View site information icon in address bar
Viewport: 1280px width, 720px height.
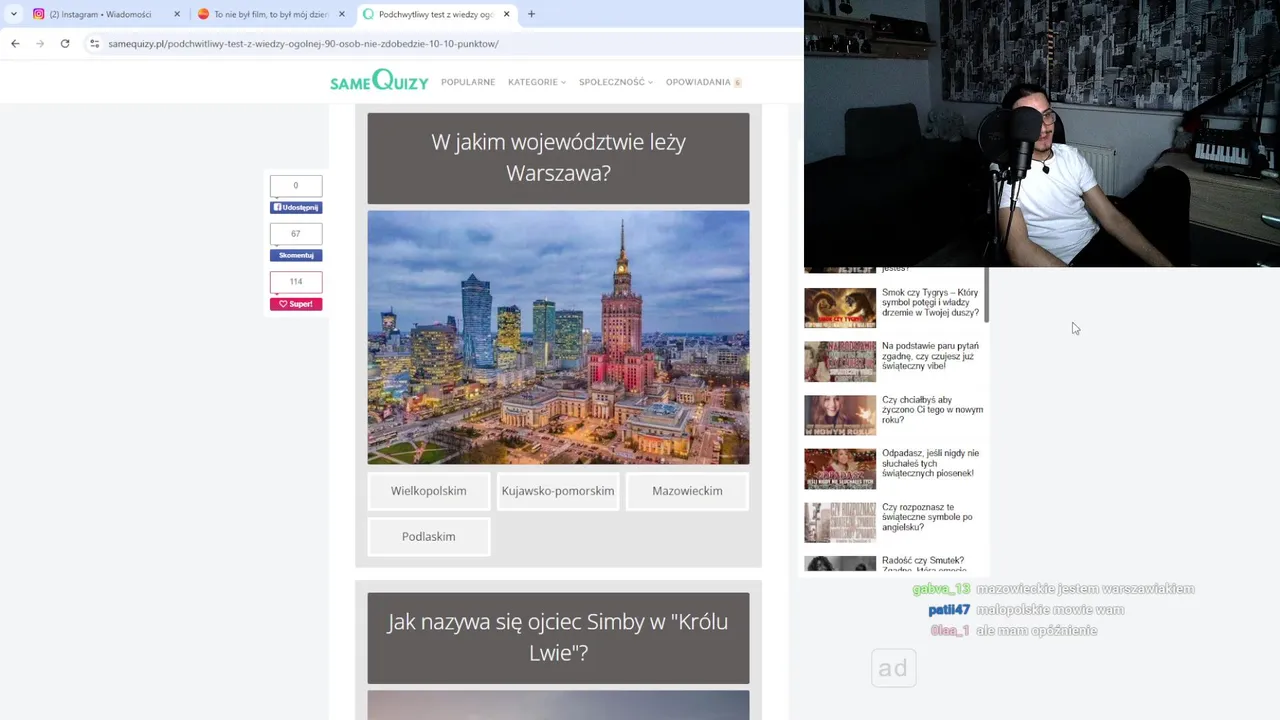click(x=94, y=43)
